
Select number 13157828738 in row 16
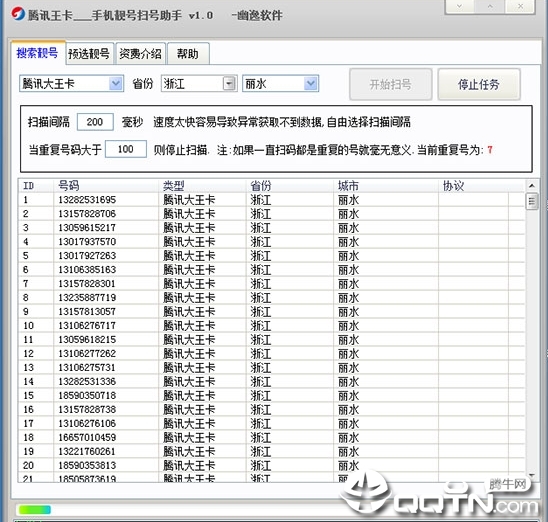click(x=87, y=409)
